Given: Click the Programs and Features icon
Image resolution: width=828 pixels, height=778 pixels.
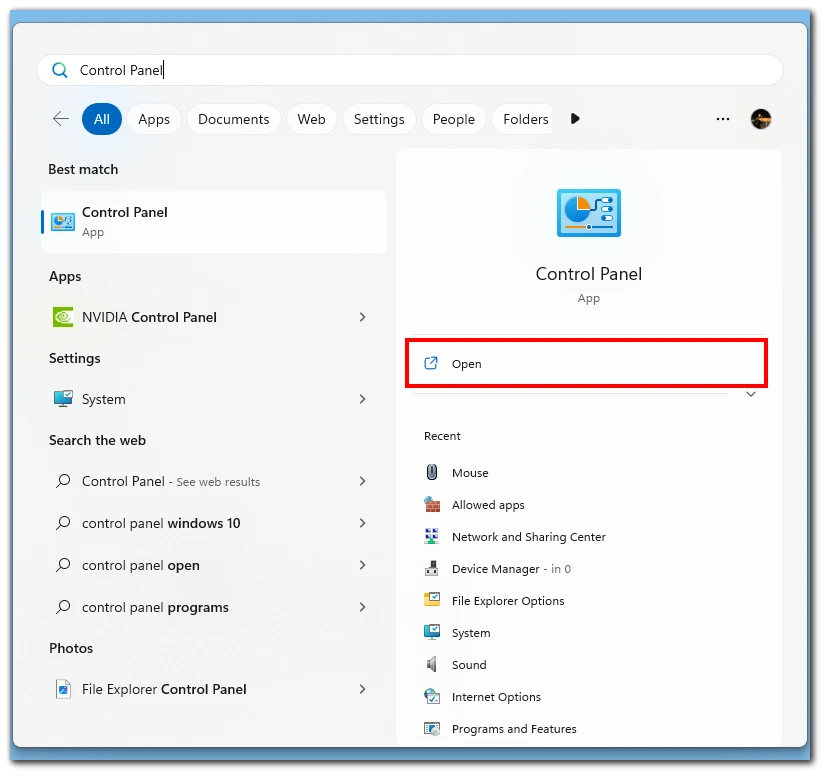Looking at the screenshot, I should (x=432, y=728).
